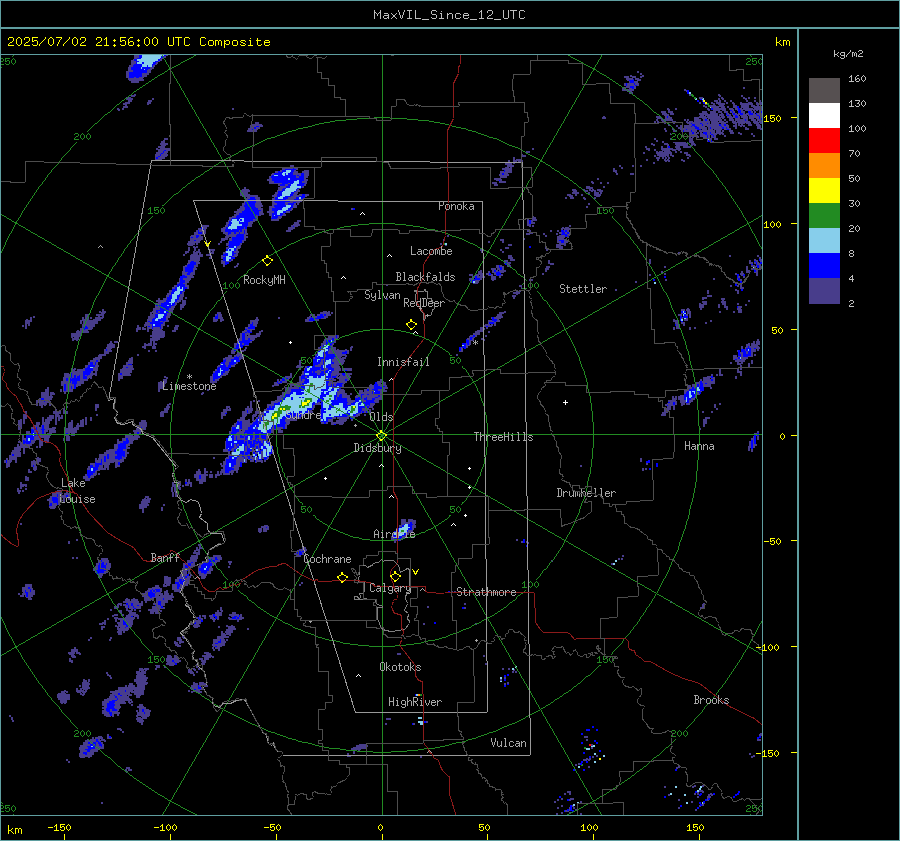Select the yellow diamond marker above Calgary label
900x841 pixels.
tap(395, 576)
